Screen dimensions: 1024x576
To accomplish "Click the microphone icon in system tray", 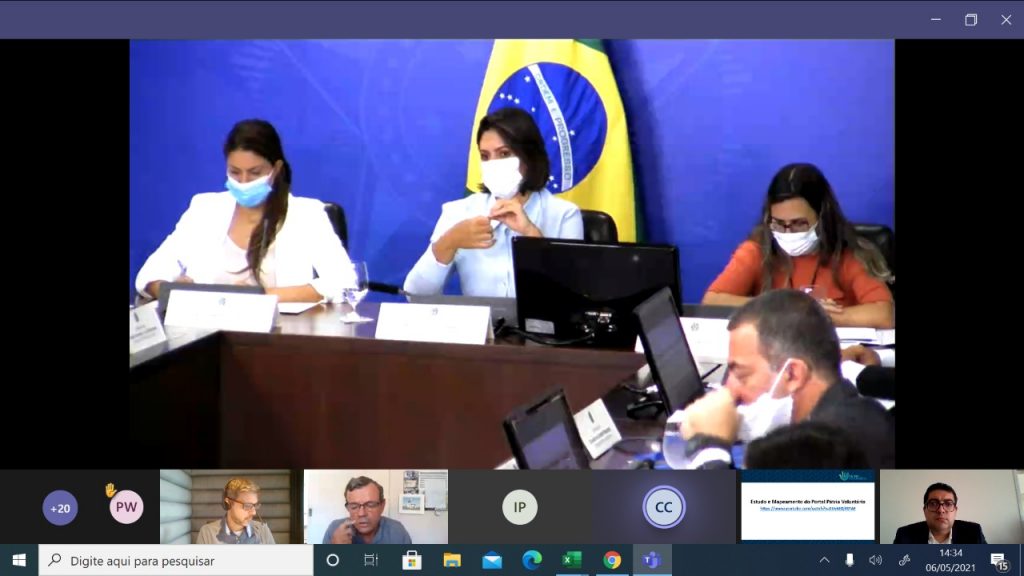I will (x=850, y=560).
